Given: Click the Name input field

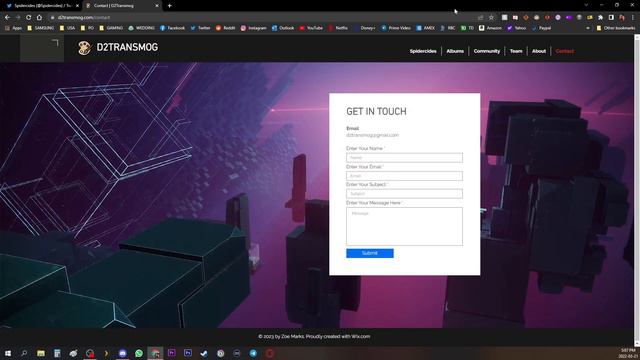Looking at the screenshot, I should (x=404, y=158).
